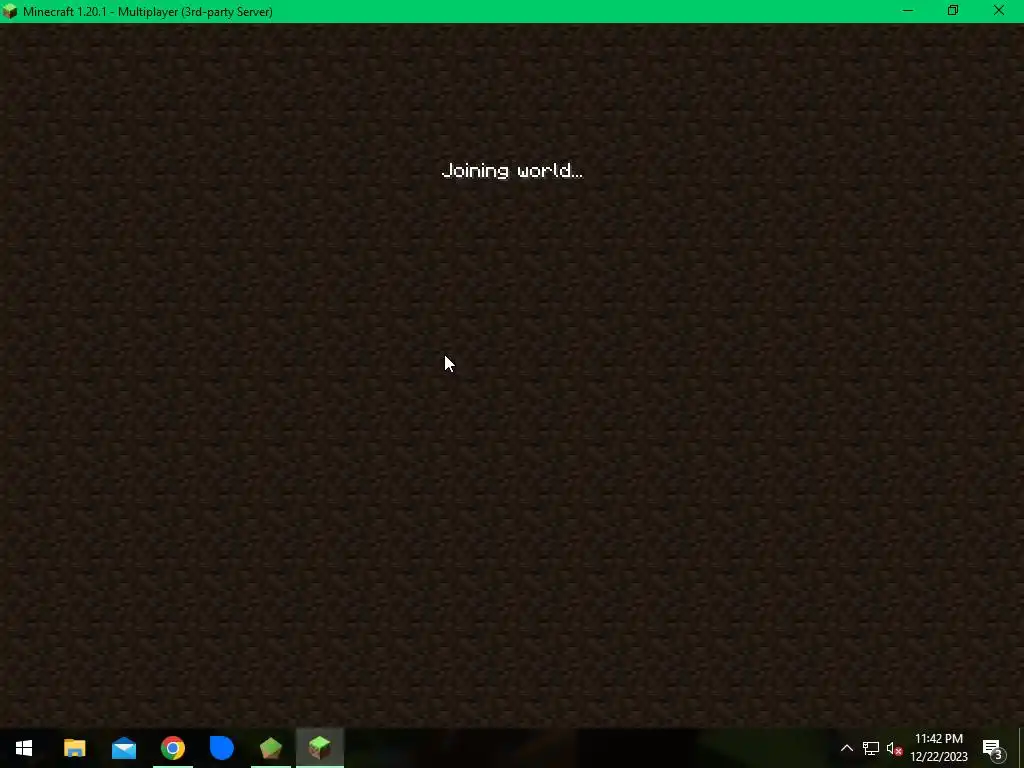Open File Explorer from taskbar
1024x768 pixels.
coord(74,748)
